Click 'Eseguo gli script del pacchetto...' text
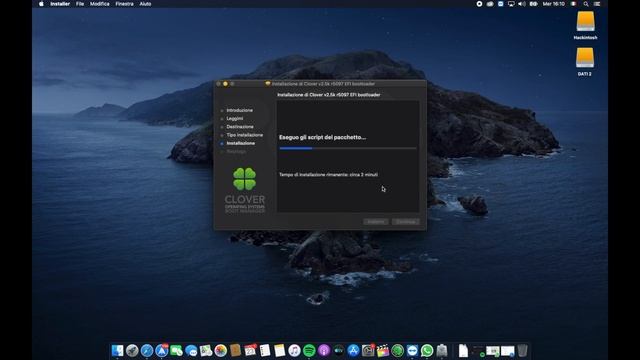This screenshot has width=640, height=360. click(x=322, y=138)
